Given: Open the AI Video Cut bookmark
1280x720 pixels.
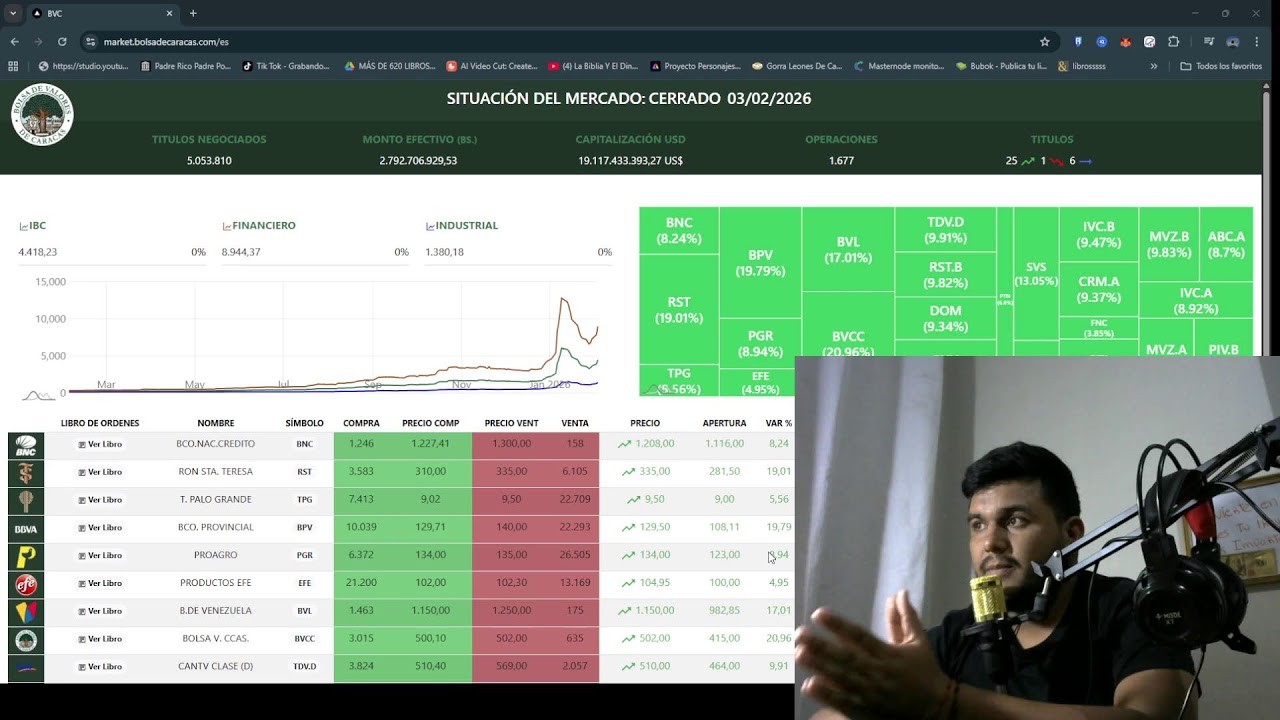Looking at the screenshot, I should click(x=492, y=66).
